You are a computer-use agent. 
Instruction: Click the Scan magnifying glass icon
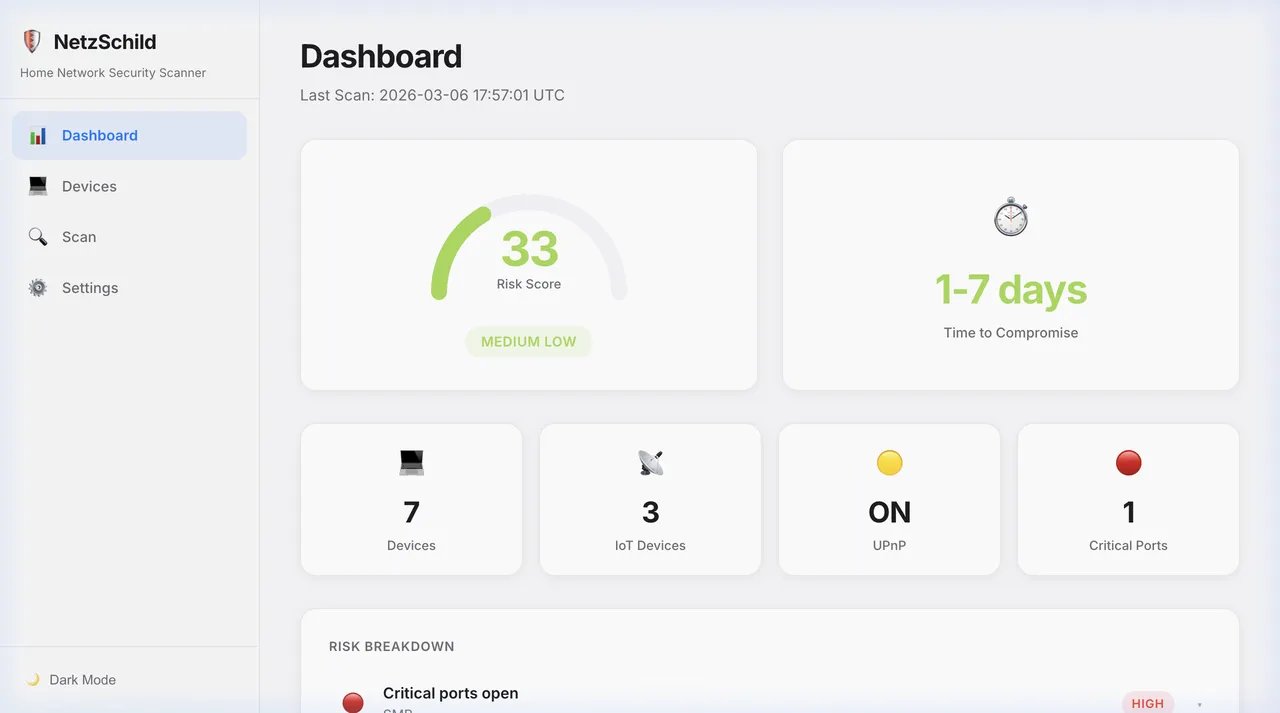38,237
